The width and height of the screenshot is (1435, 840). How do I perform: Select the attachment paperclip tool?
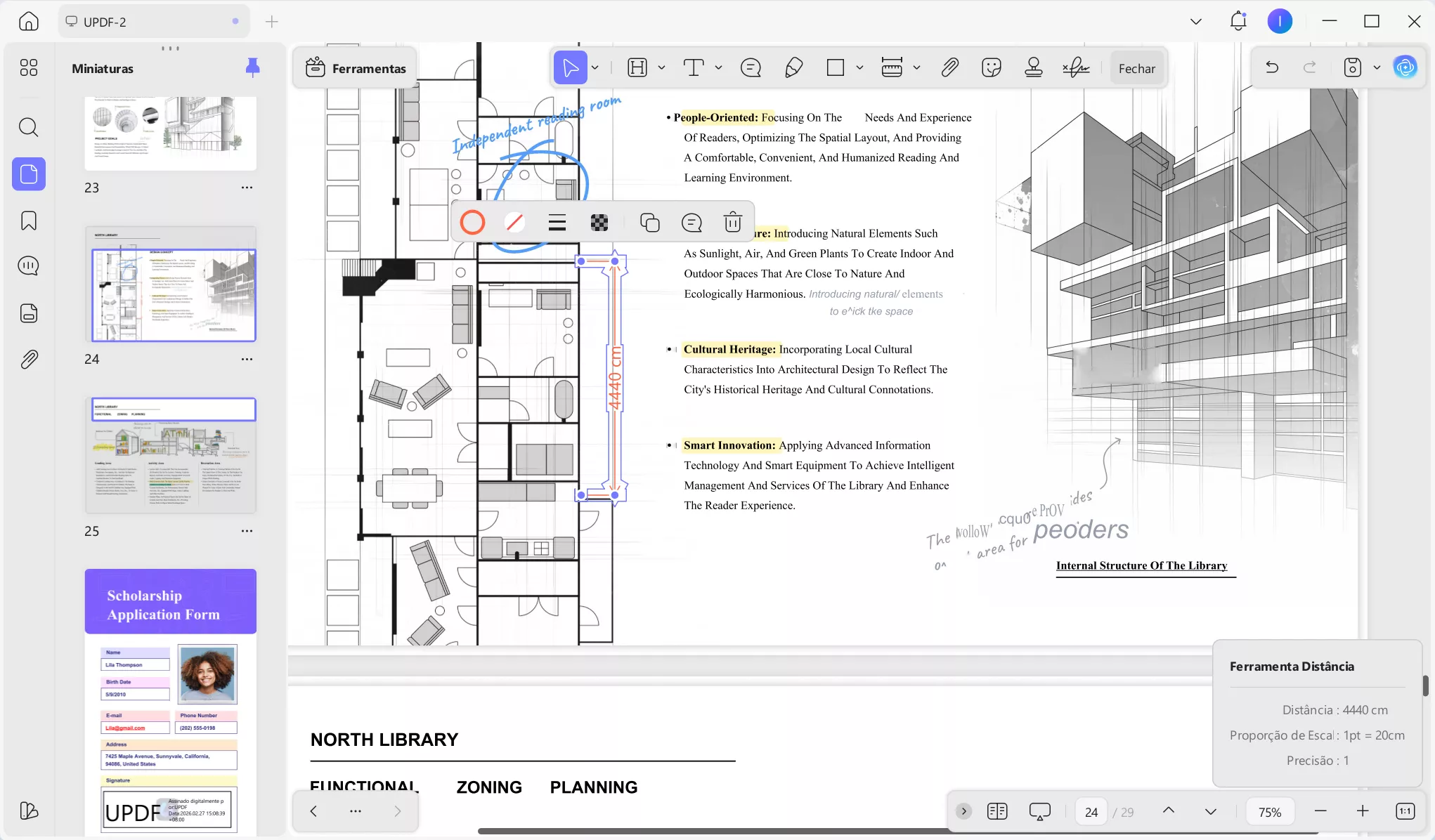[x=949, y=68]
